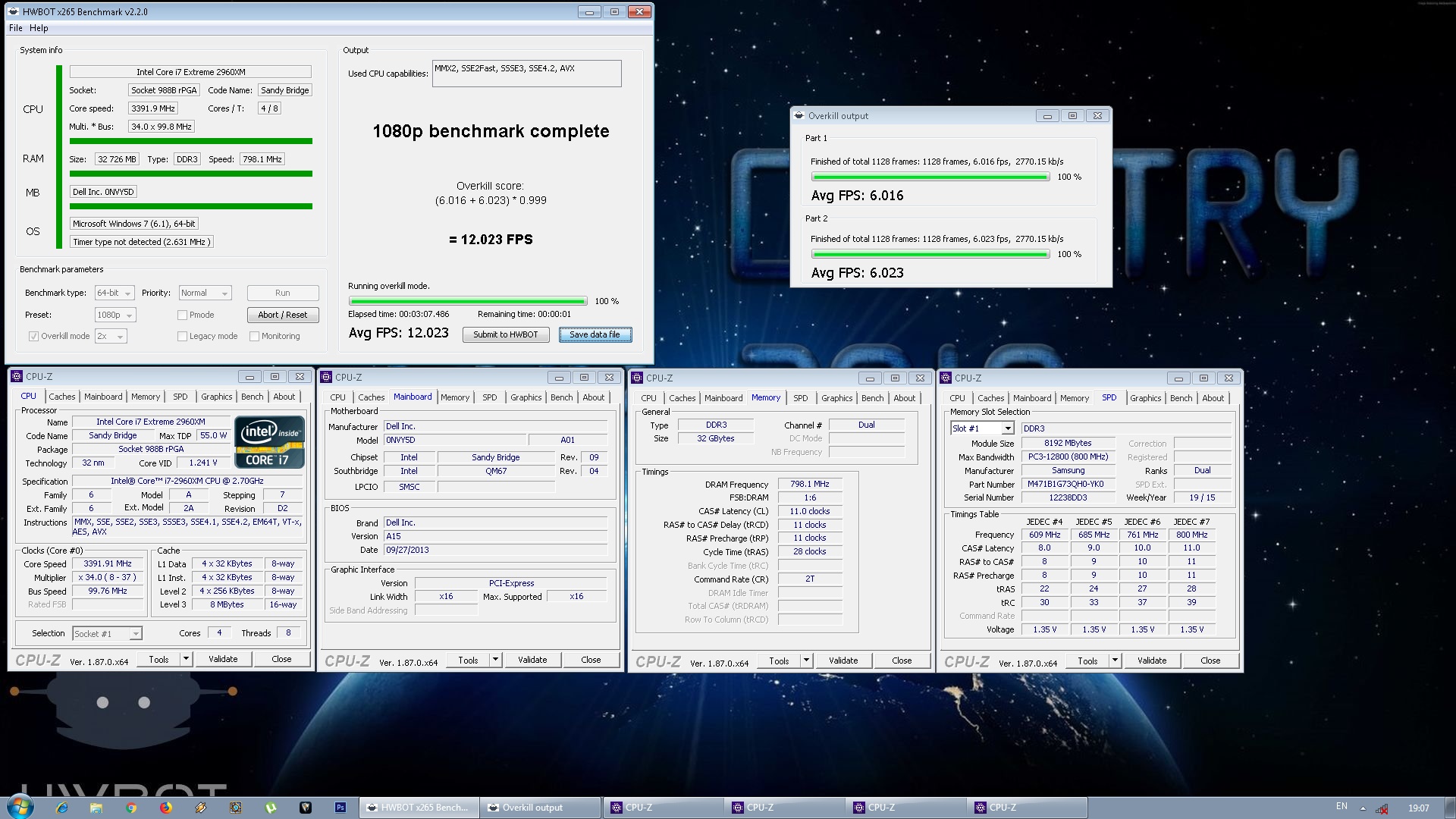Open the Slot #1 memory slot dropdown
Screen dimensions: 1456x819
(982, 428)
